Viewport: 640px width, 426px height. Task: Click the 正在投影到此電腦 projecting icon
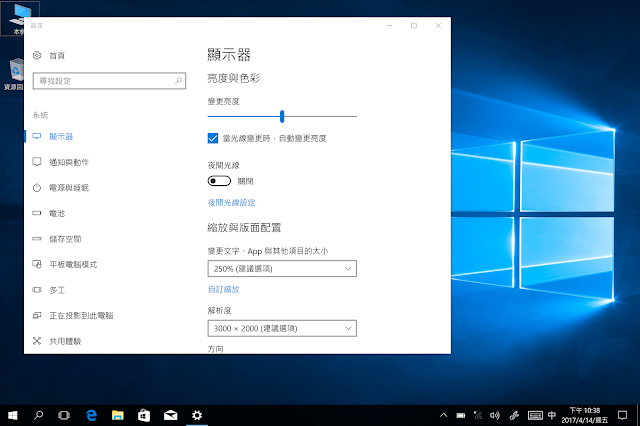click(x=37, y=315)
